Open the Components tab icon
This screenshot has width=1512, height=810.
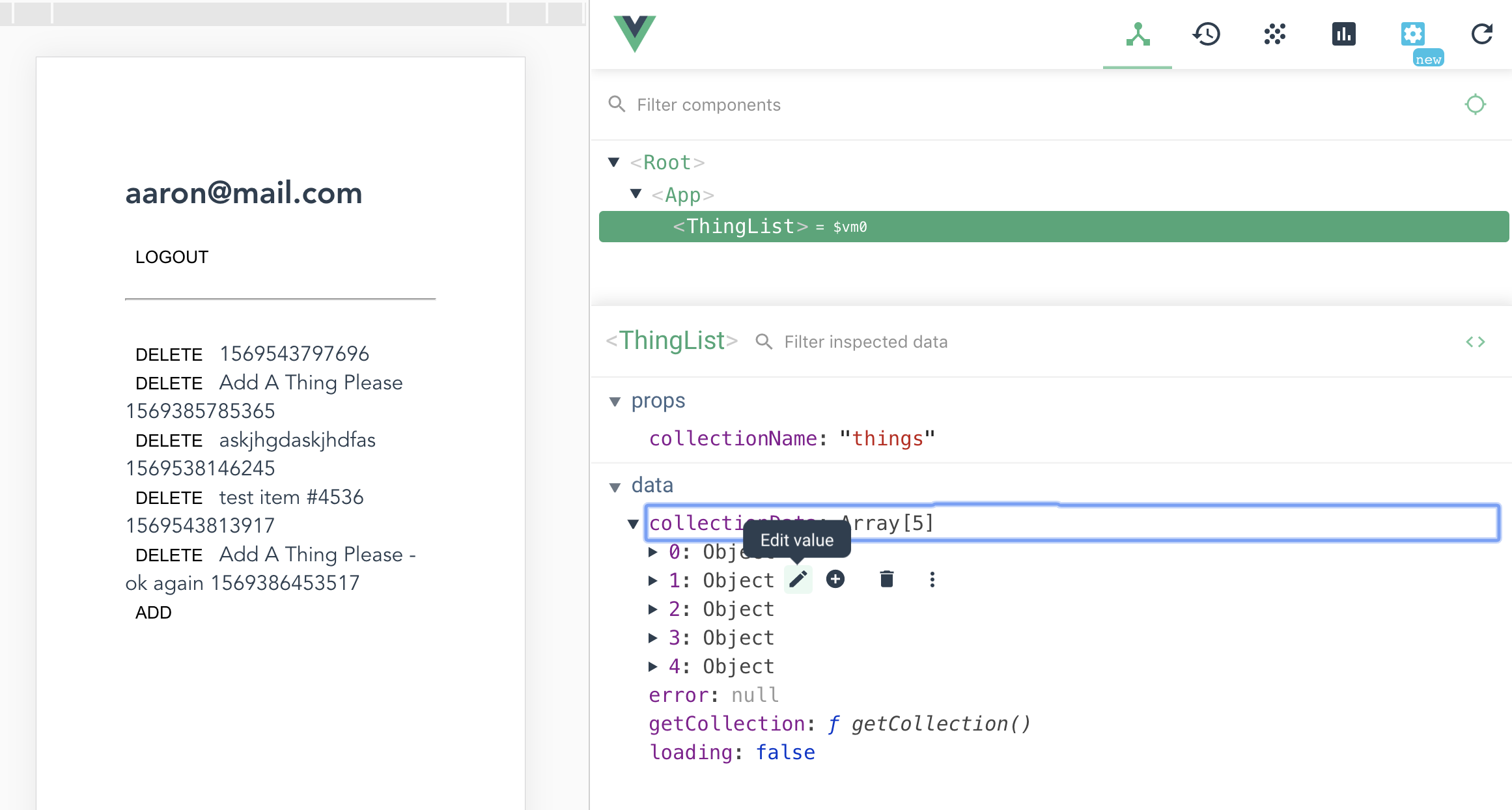pyautogui.click(x=1138, y=34)
